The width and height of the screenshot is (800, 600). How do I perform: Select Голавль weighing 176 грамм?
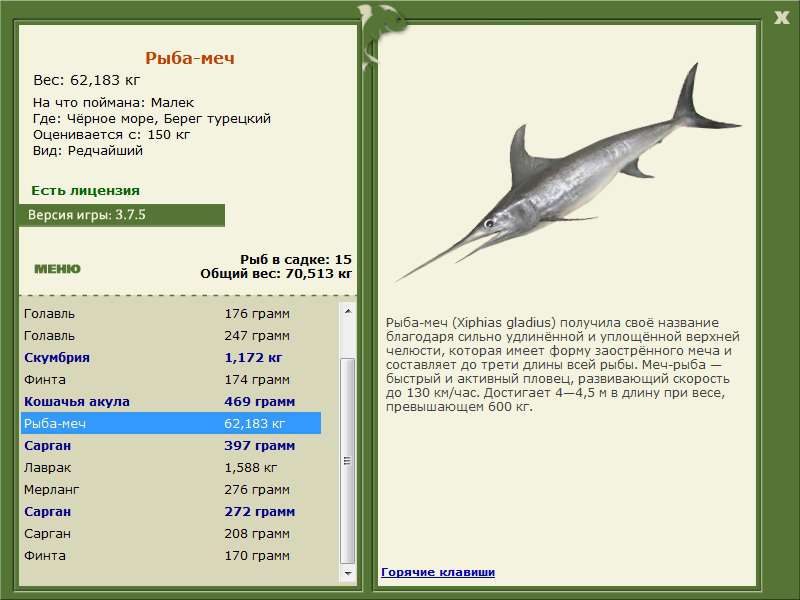coord(171,313)
